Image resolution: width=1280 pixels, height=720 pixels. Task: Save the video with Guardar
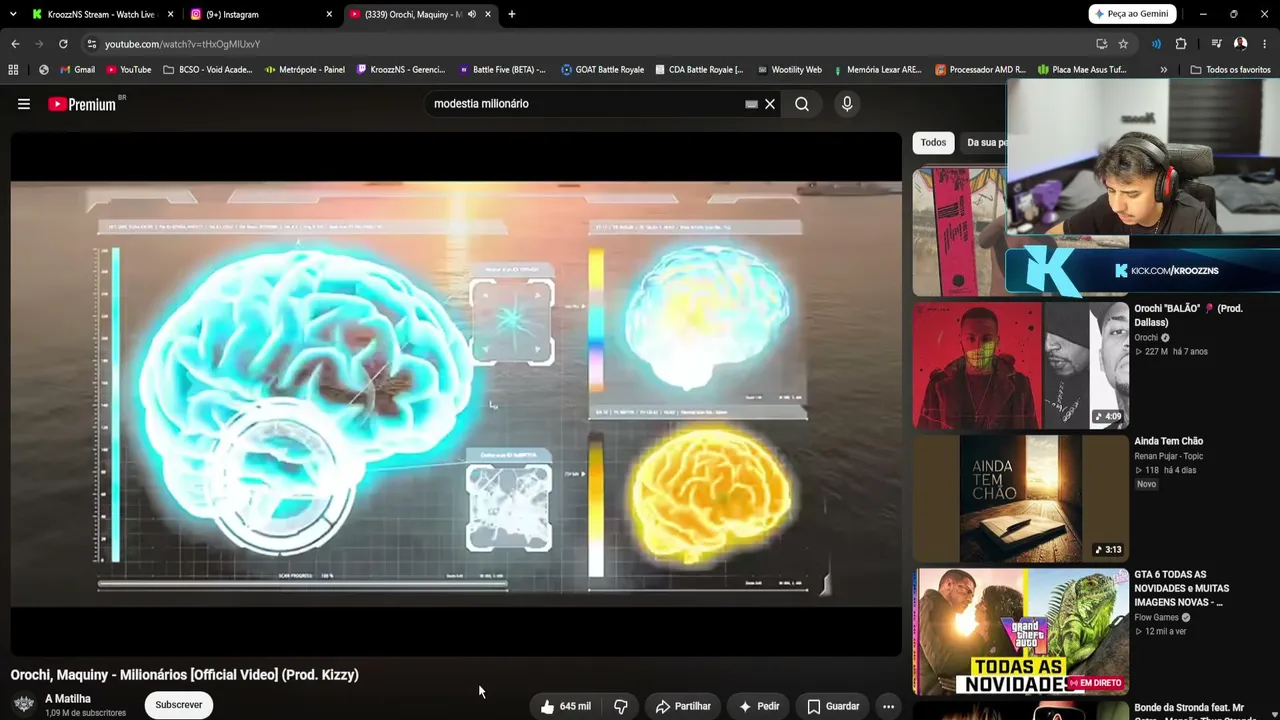pos(833,706)
